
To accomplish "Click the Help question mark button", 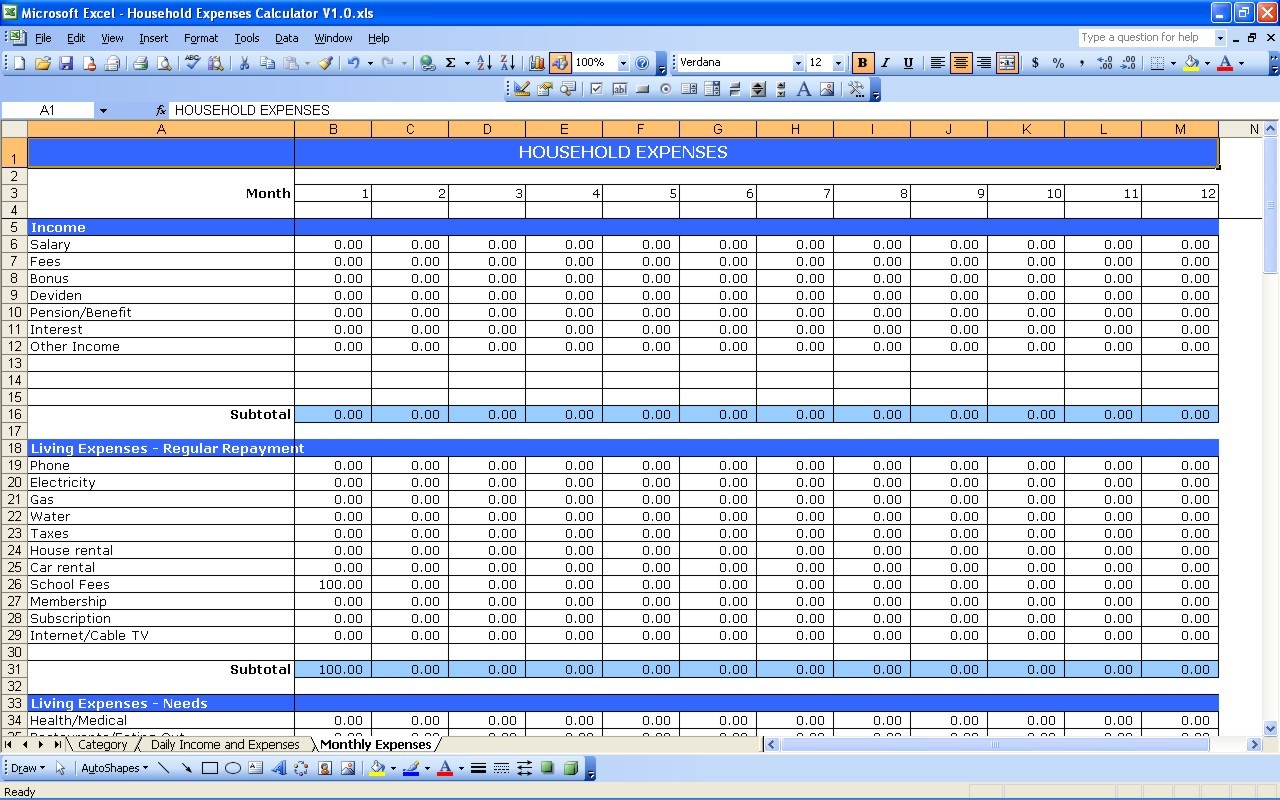I will (641, 62).
